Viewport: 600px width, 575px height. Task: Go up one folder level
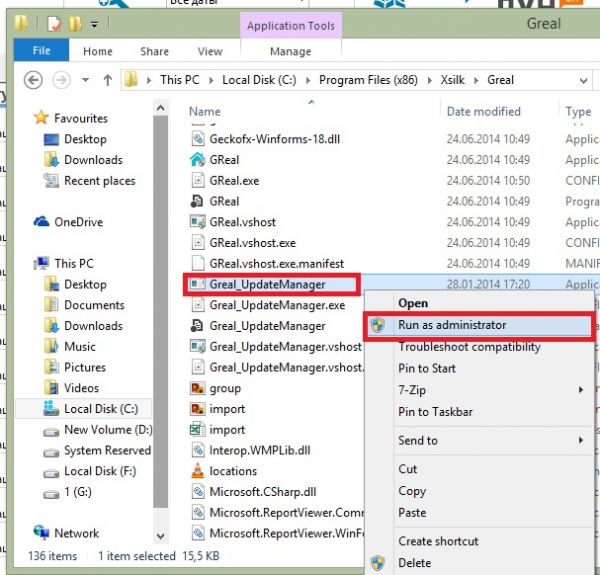(x=108, y=80)
